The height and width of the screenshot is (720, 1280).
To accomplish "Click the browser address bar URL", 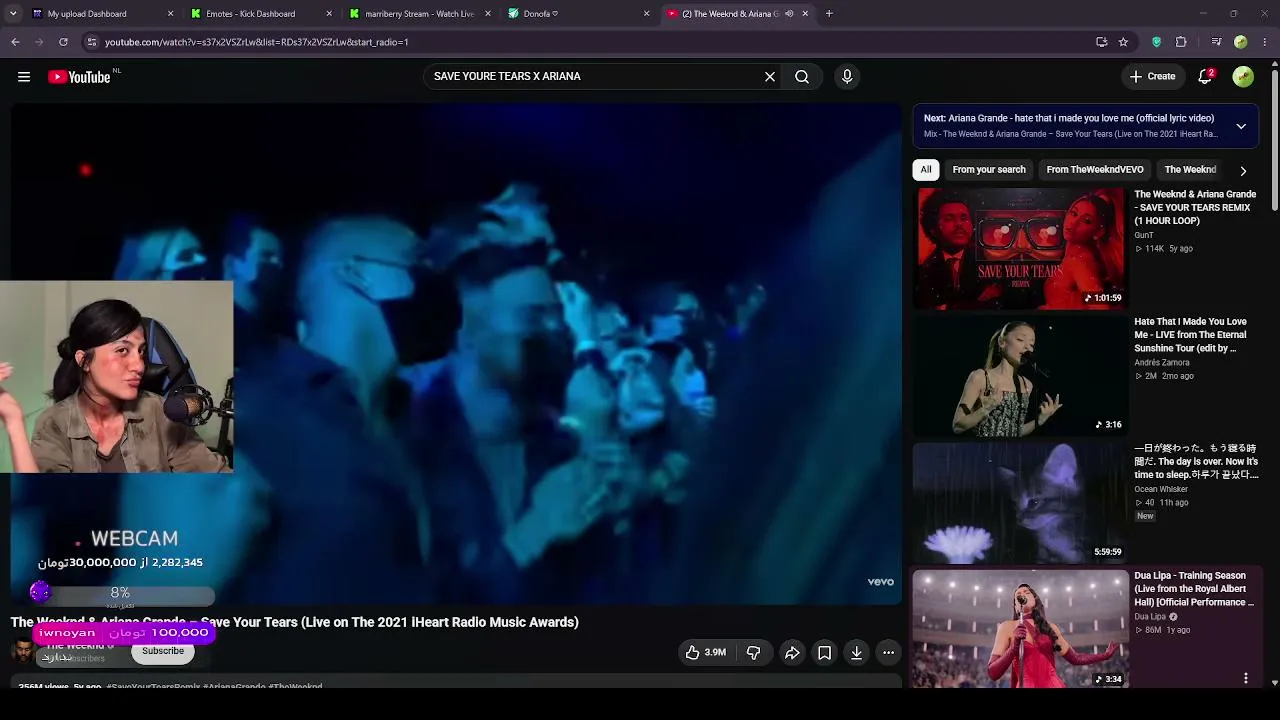I will pos(257,42).
